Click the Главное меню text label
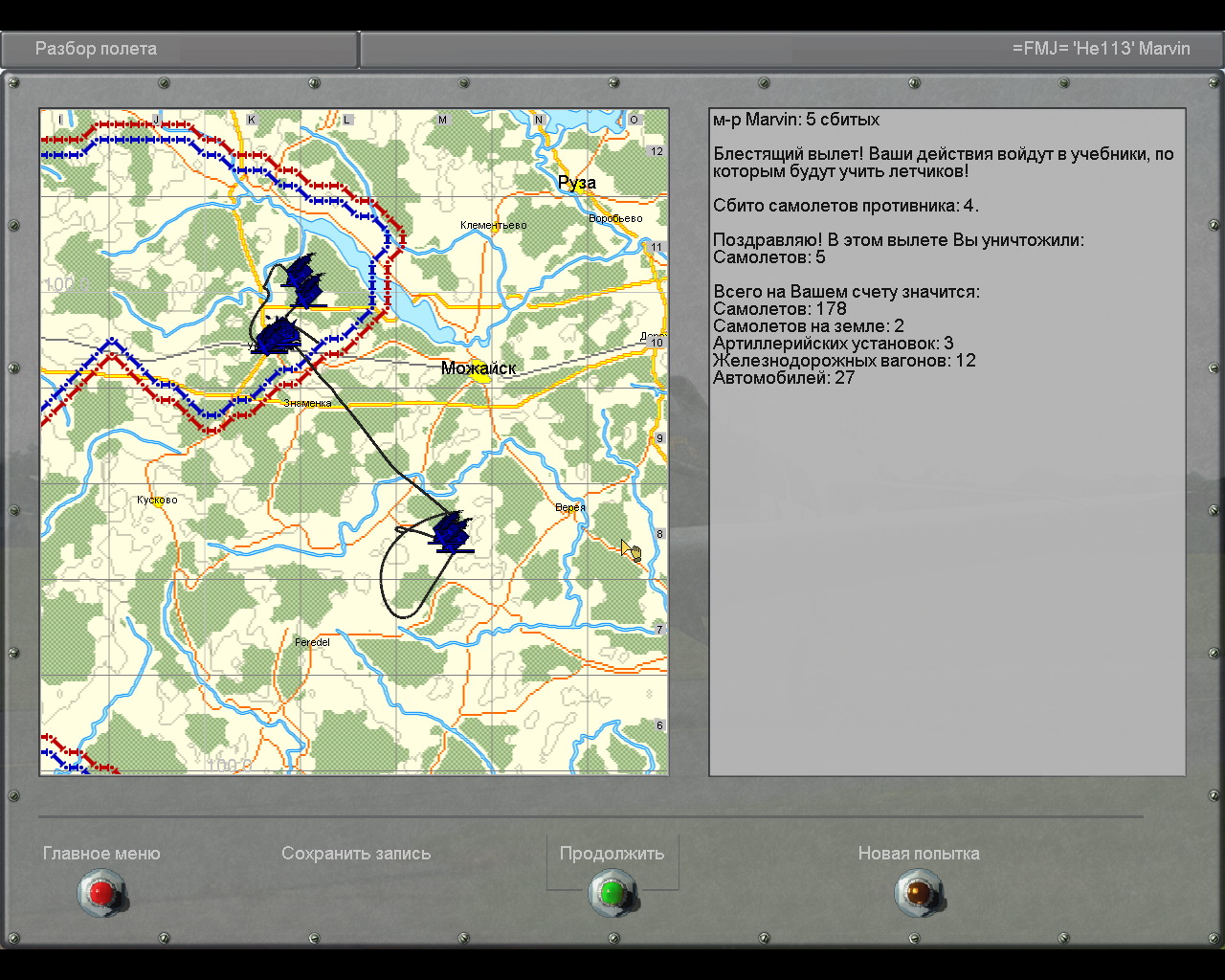This screenshot has width=1225, height=980. (101, 854)
